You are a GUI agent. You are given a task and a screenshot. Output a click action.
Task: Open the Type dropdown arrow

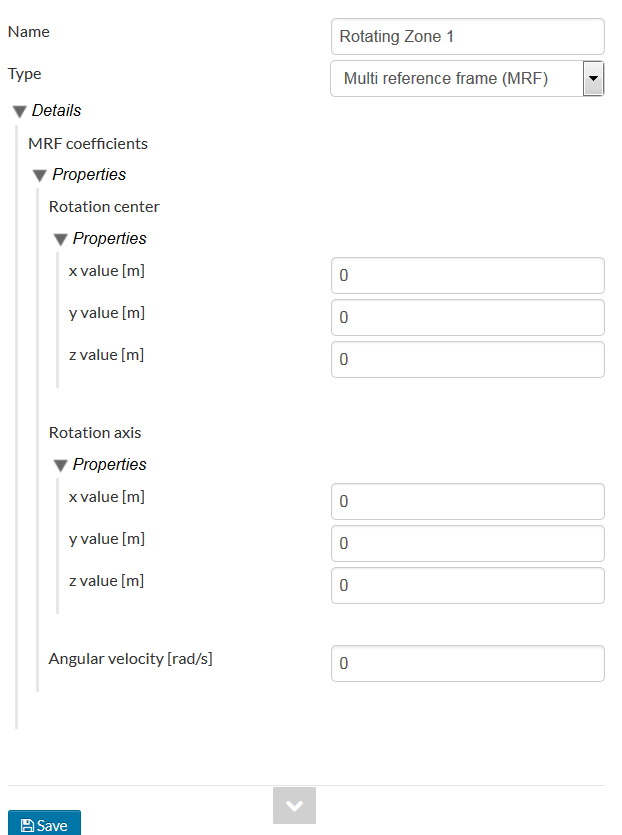pos(593,78)
